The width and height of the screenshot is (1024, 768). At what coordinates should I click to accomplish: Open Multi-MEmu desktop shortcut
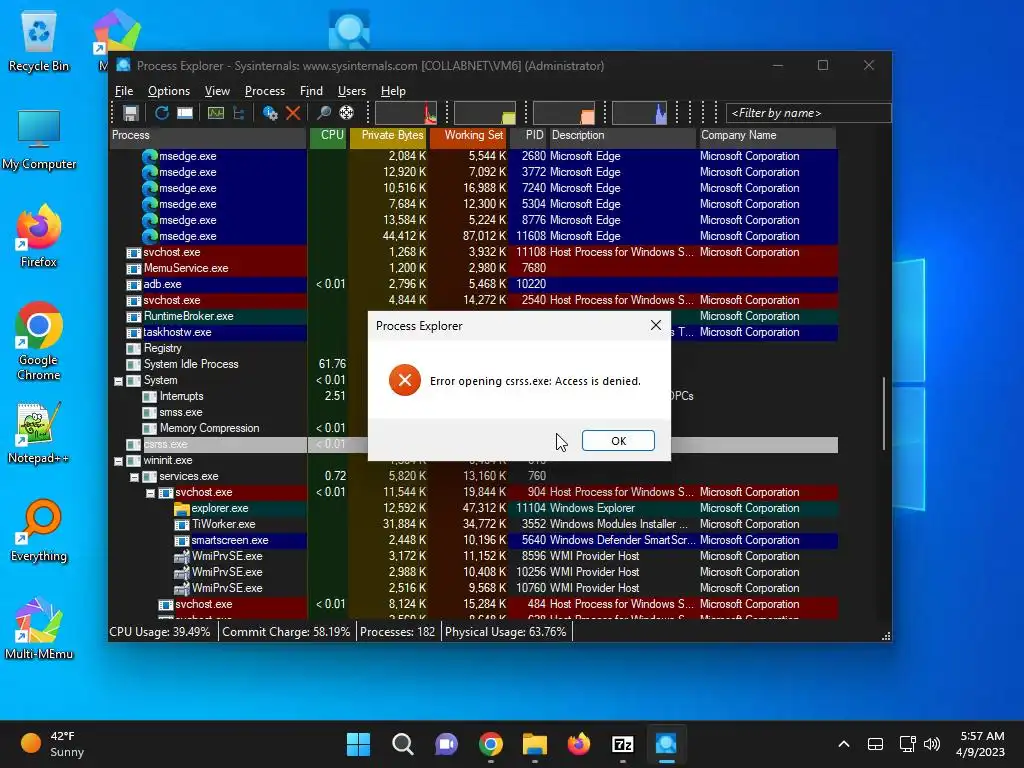point(39,629)
